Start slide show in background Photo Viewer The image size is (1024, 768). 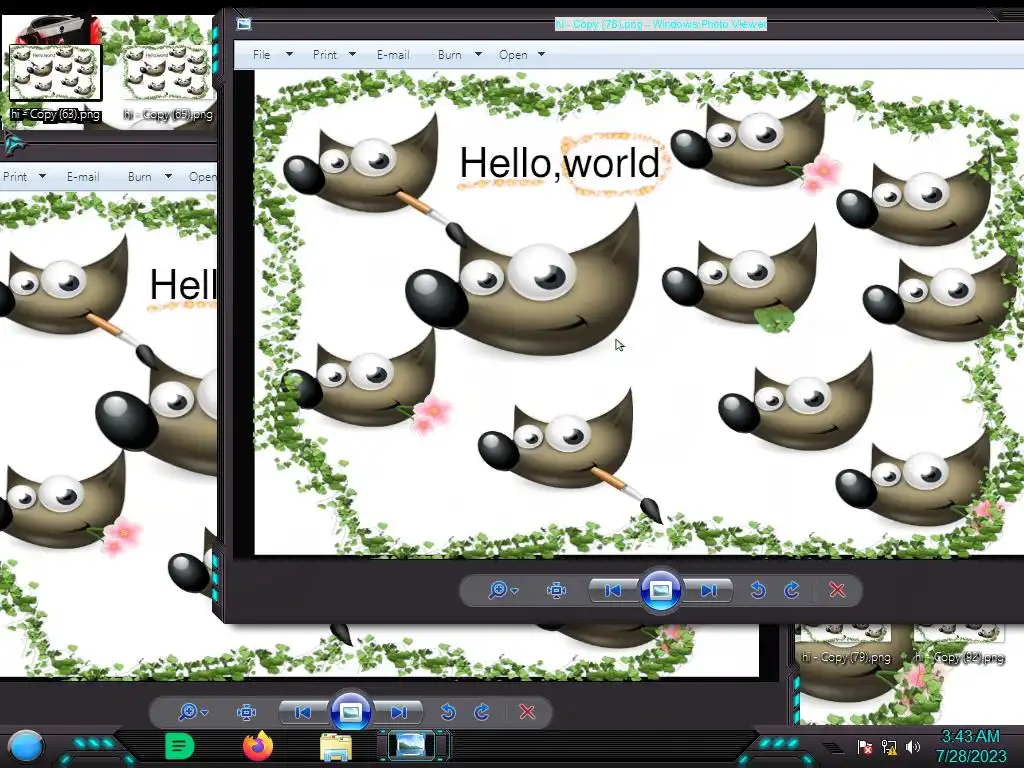[351, 712]
